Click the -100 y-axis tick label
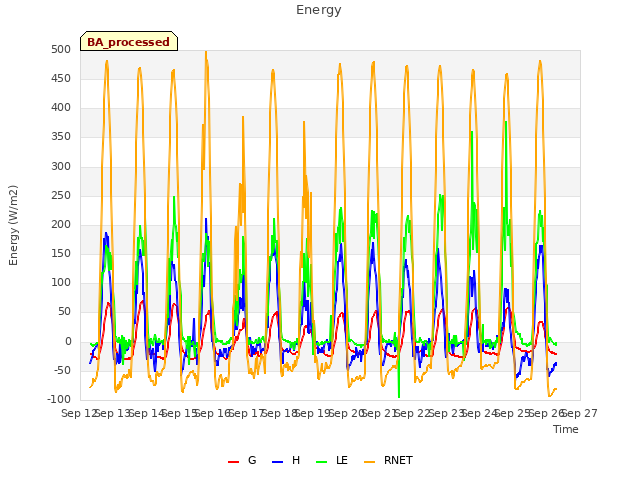Viewport: 640px width, 480px height. click(x=59, y=400)
